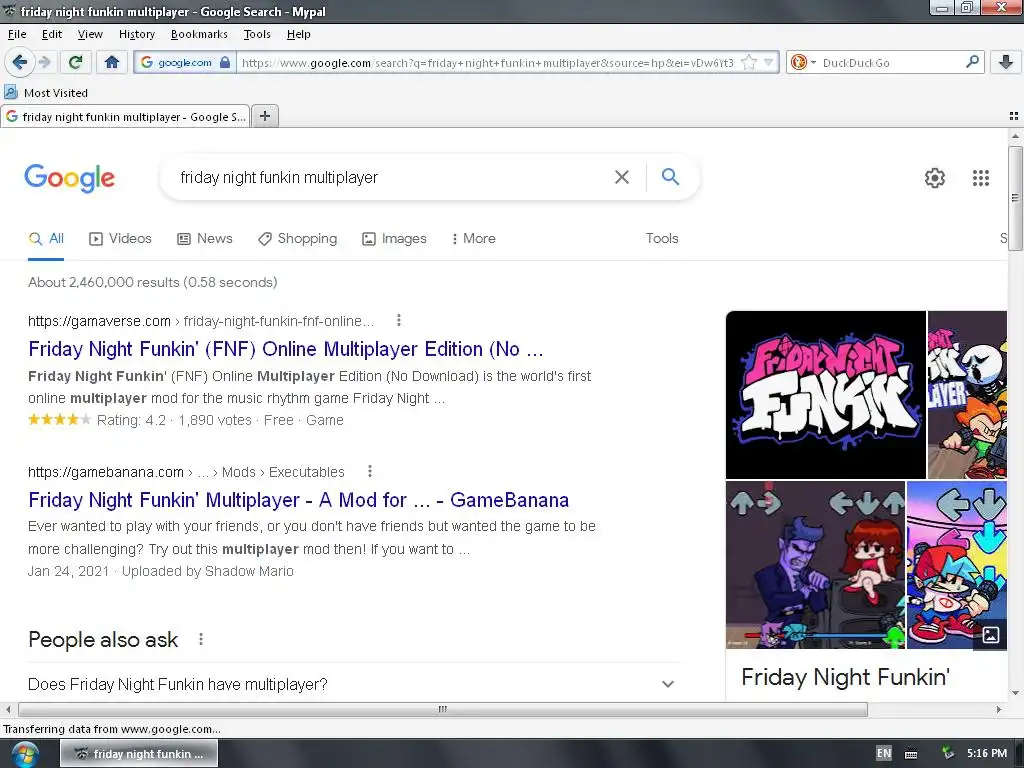Viewport: 1024px width, 768px height.
Task: Go forward to the next page
Action: (x=45, y=62)
